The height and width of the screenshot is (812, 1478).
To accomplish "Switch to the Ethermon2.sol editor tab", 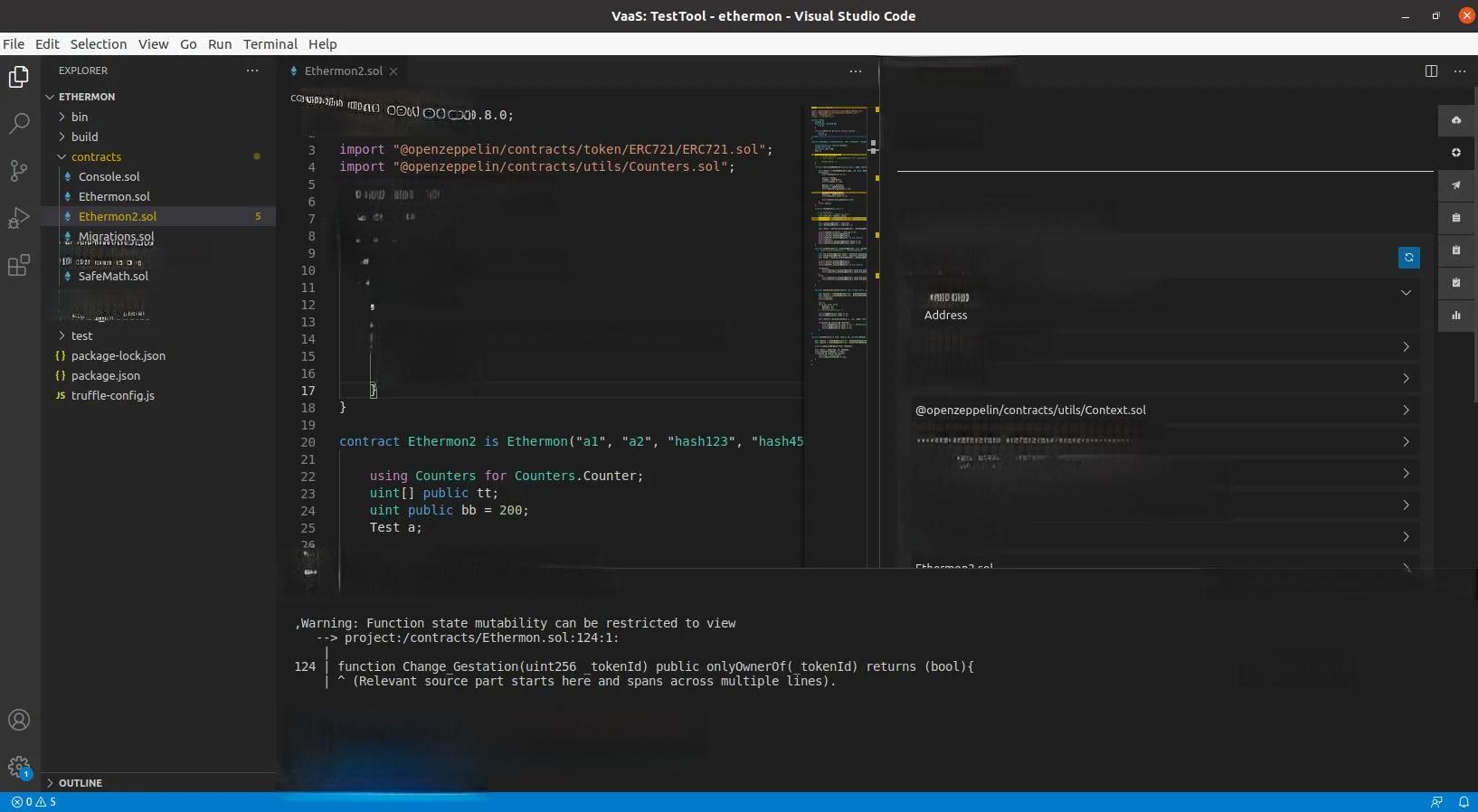I will [x=343, y=71].
